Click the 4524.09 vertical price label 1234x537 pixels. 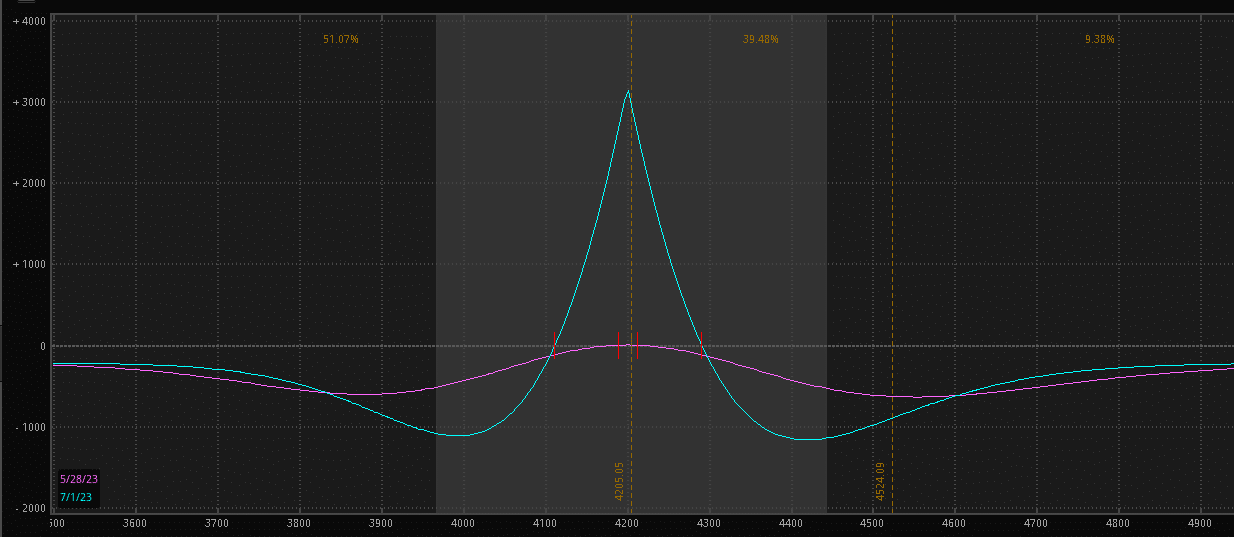click(x=880, y=481)
